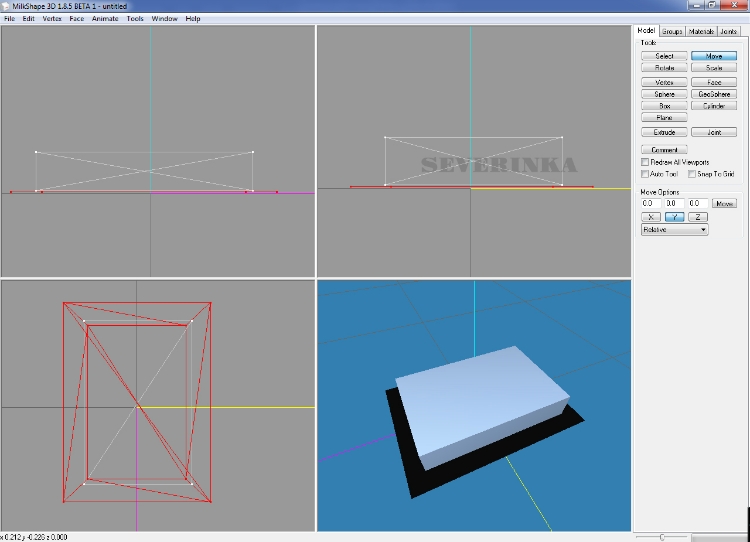Viewport: 750px width, 542px height.
Task: Choose the Vertex creation tool
Action: coord(664,82)
